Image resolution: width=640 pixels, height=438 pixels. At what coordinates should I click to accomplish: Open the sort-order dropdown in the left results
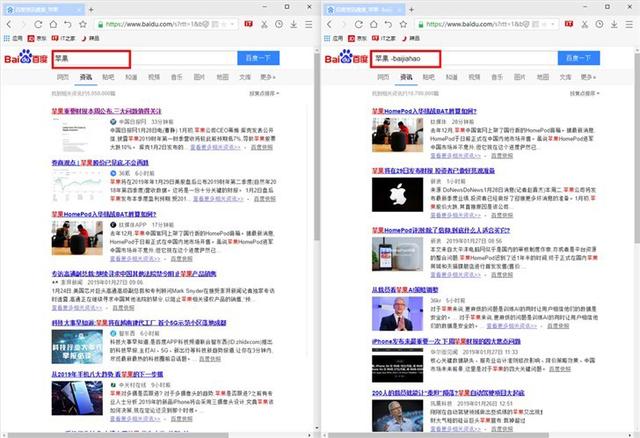click(264, 93)
